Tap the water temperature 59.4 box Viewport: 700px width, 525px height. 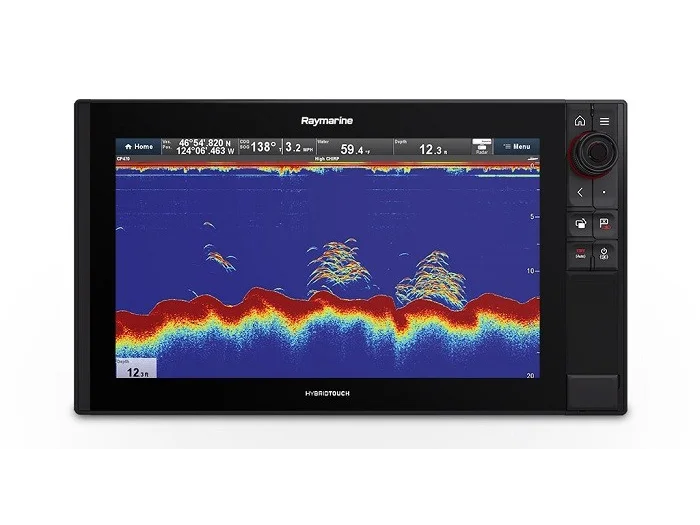point(355,147)
